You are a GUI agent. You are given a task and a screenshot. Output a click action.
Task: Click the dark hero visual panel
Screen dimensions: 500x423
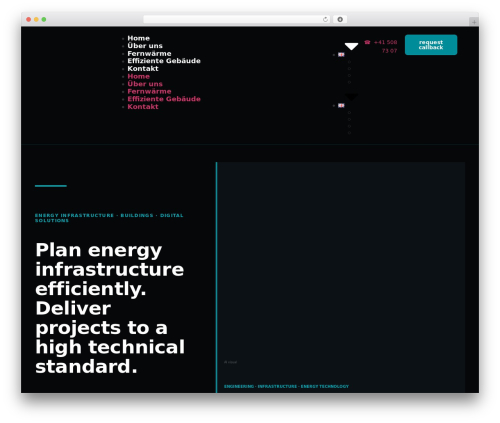pyautogui.click(x=340, y=277)
